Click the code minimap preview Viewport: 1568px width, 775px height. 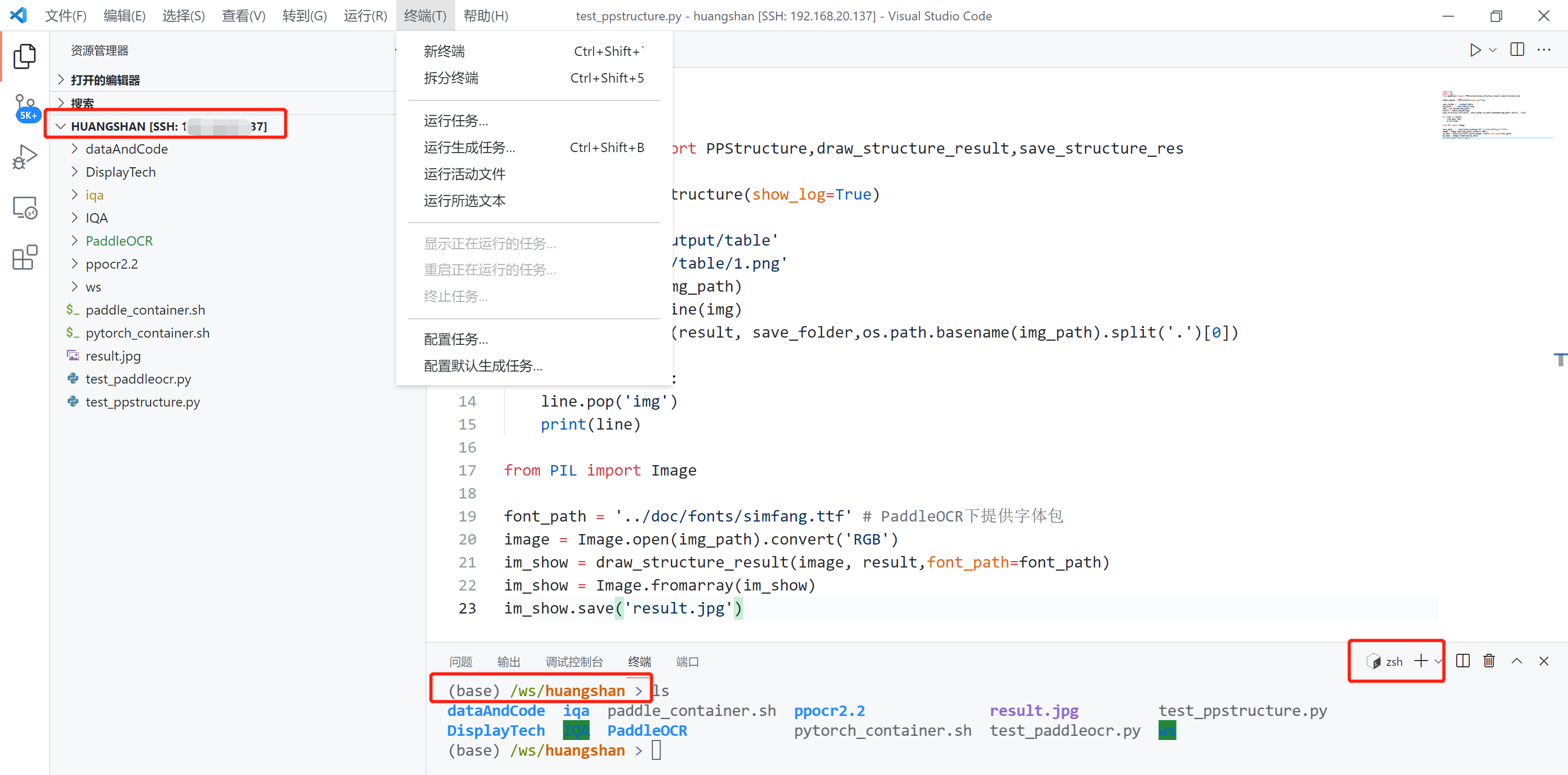click(1497, 115)
